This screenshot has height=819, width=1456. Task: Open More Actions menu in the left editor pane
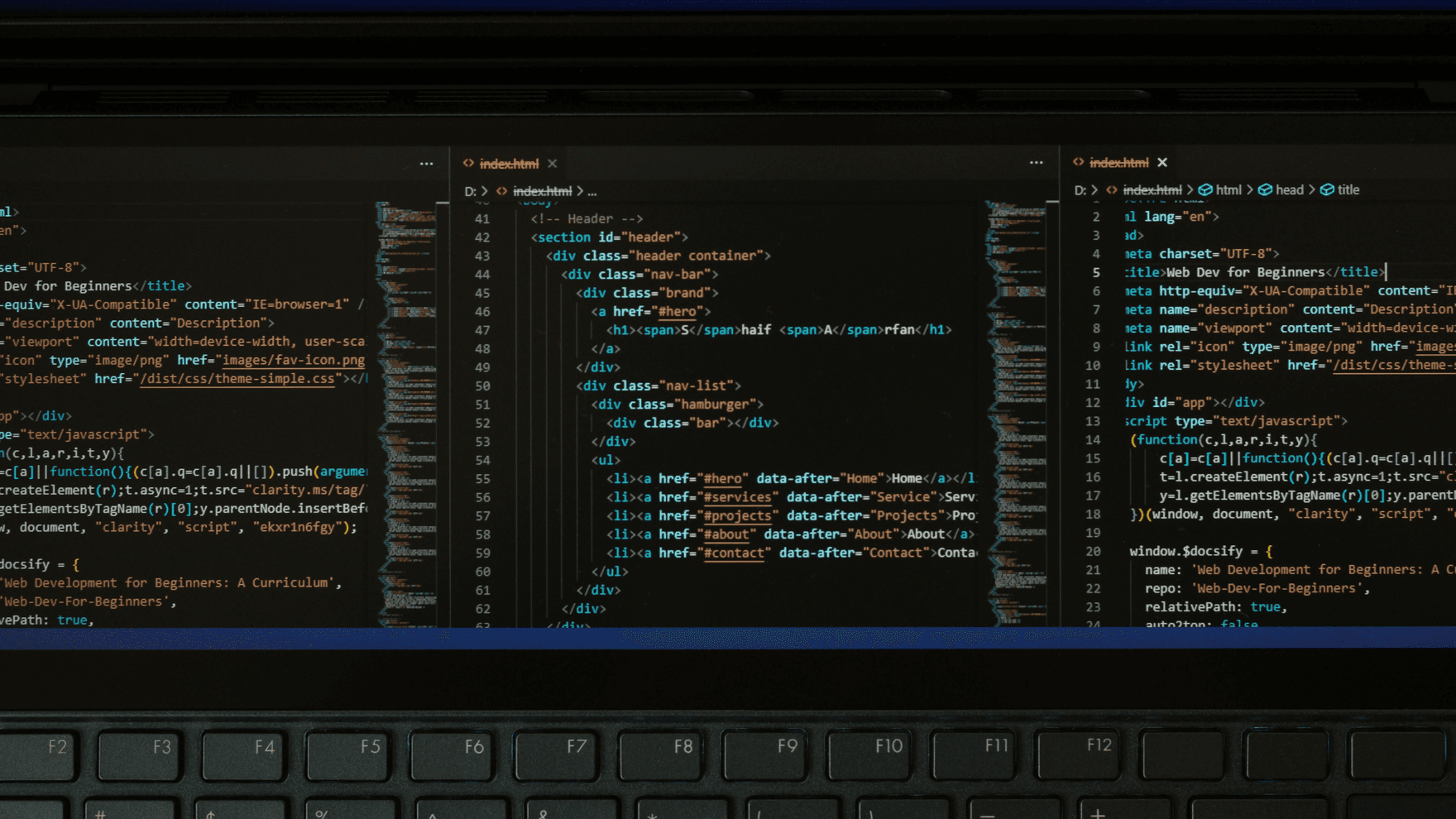coord(426,164)
